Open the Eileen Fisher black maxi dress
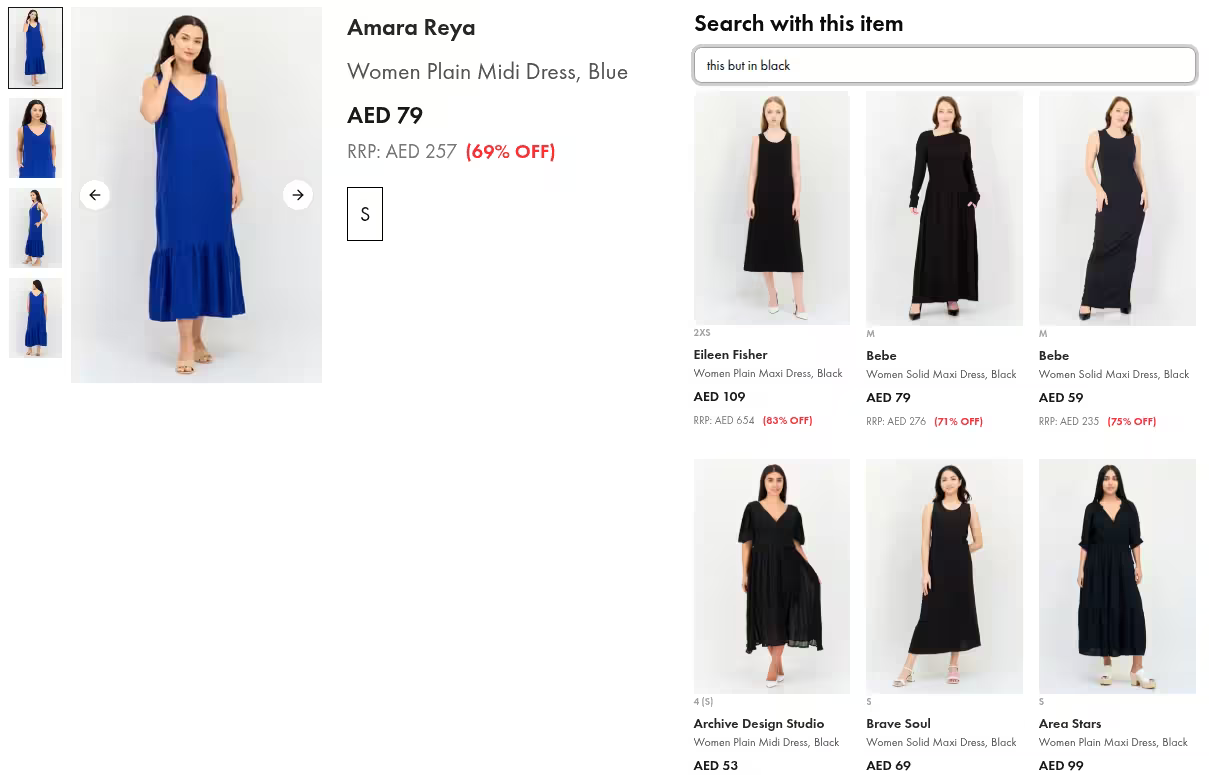This screenshot has width=1209, height=775. [x=771, y=207]
